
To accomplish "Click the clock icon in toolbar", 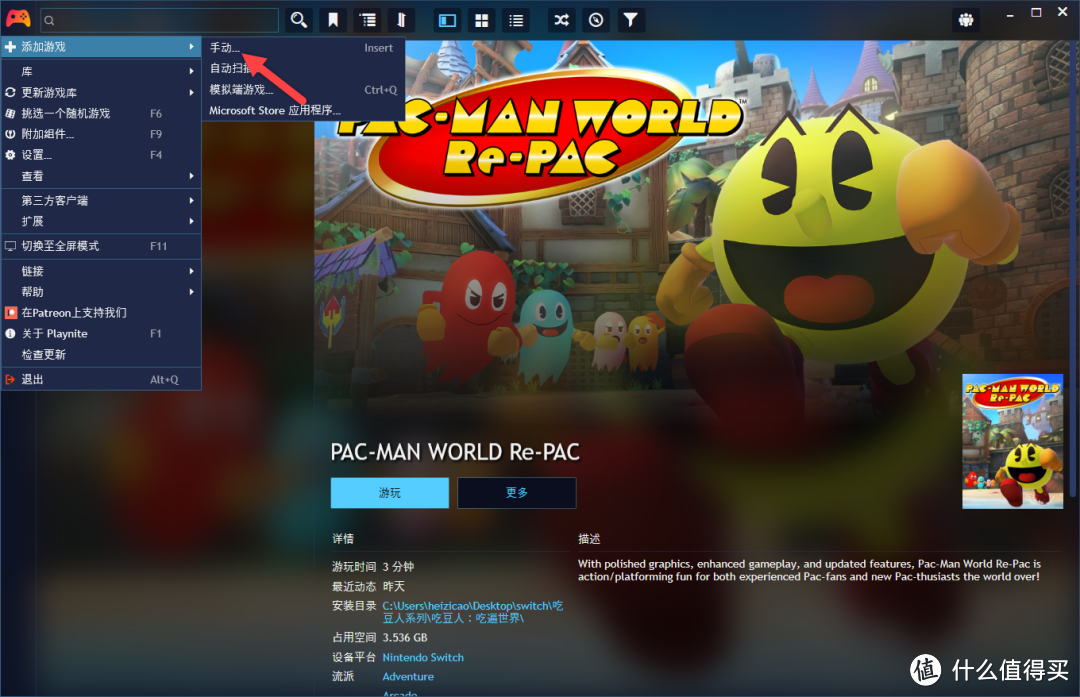I will [596, 20].
